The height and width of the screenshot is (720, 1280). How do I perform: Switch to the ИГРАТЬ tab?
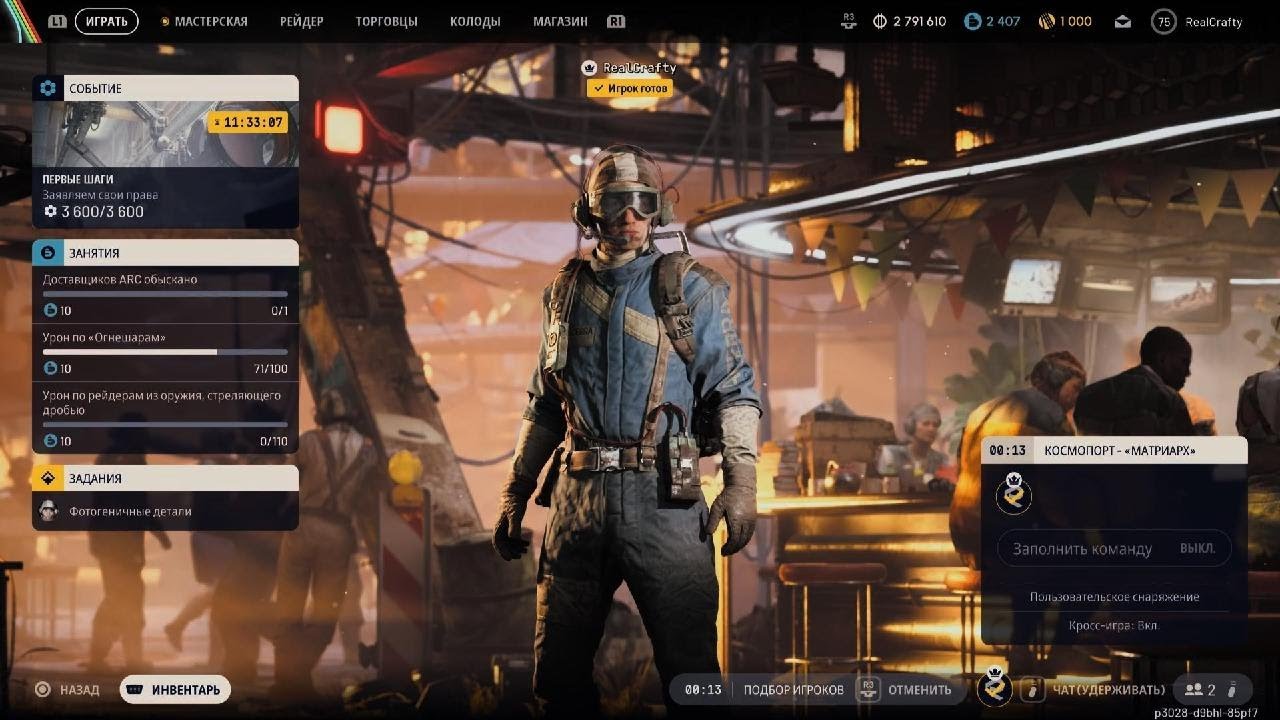pos(106,21)
